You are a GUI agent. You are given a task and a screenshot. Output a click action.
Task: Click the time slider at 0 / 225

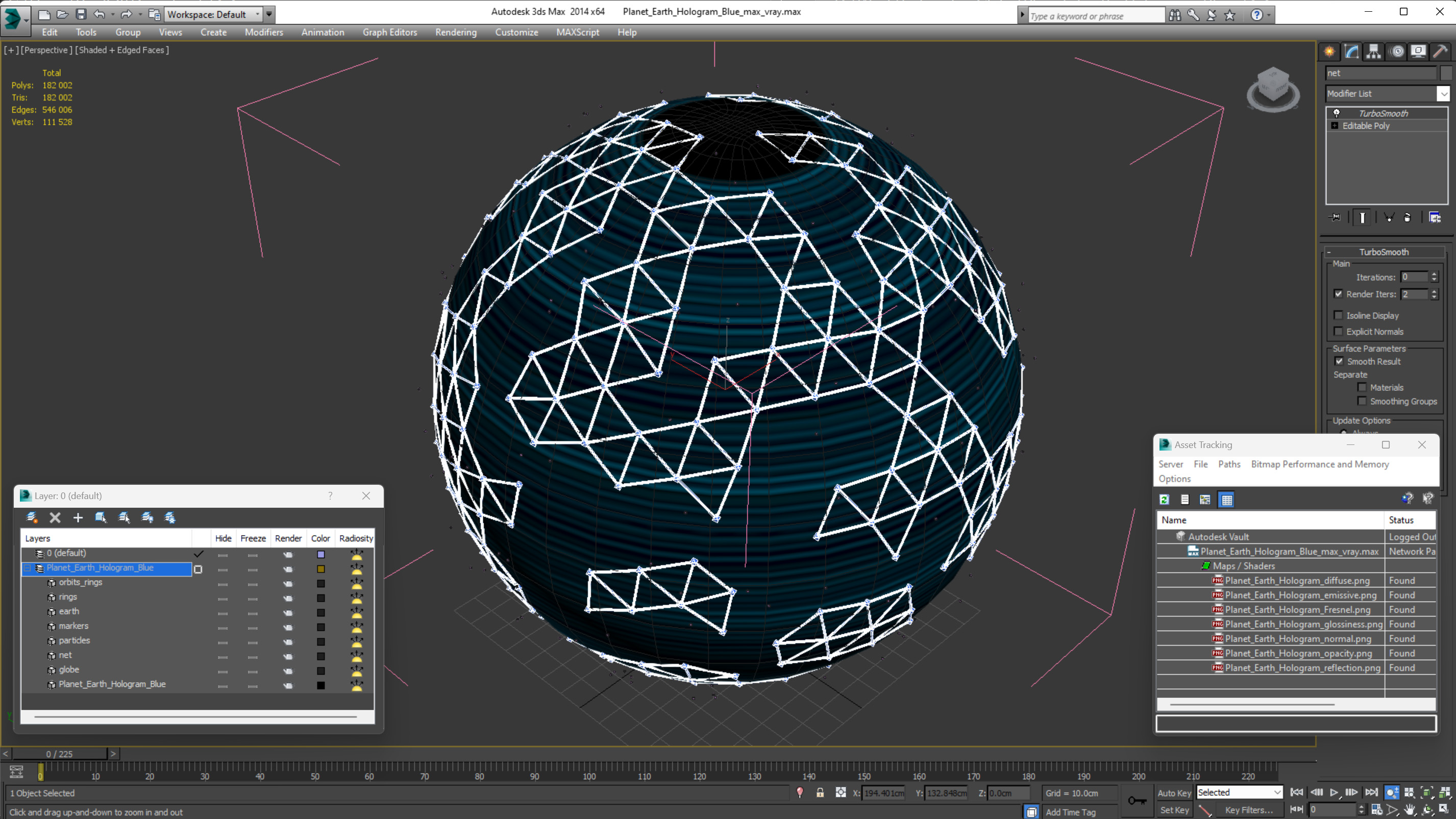coord(59,754)
